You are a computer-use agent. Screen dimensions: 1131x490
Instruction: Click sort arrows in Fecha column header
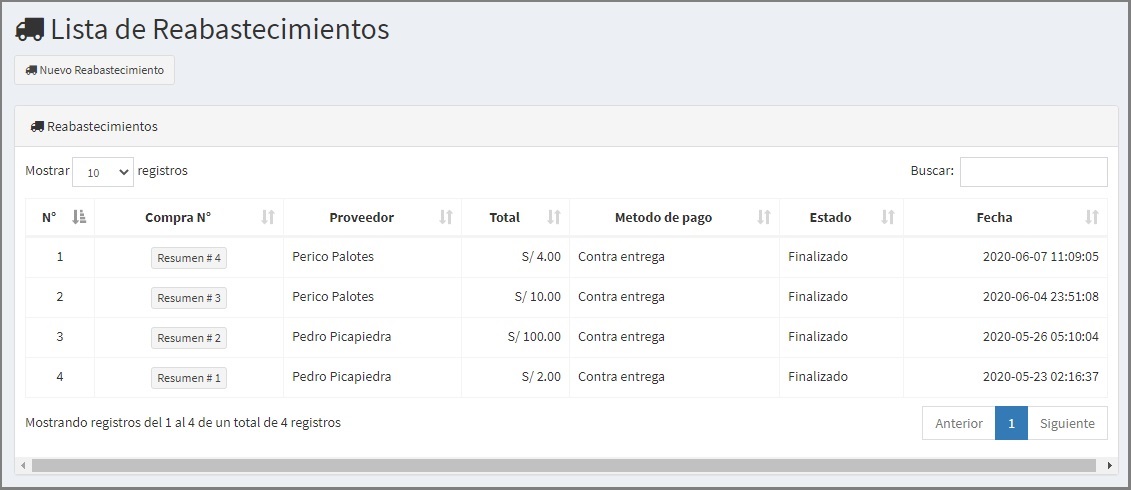pos(1092,216)
